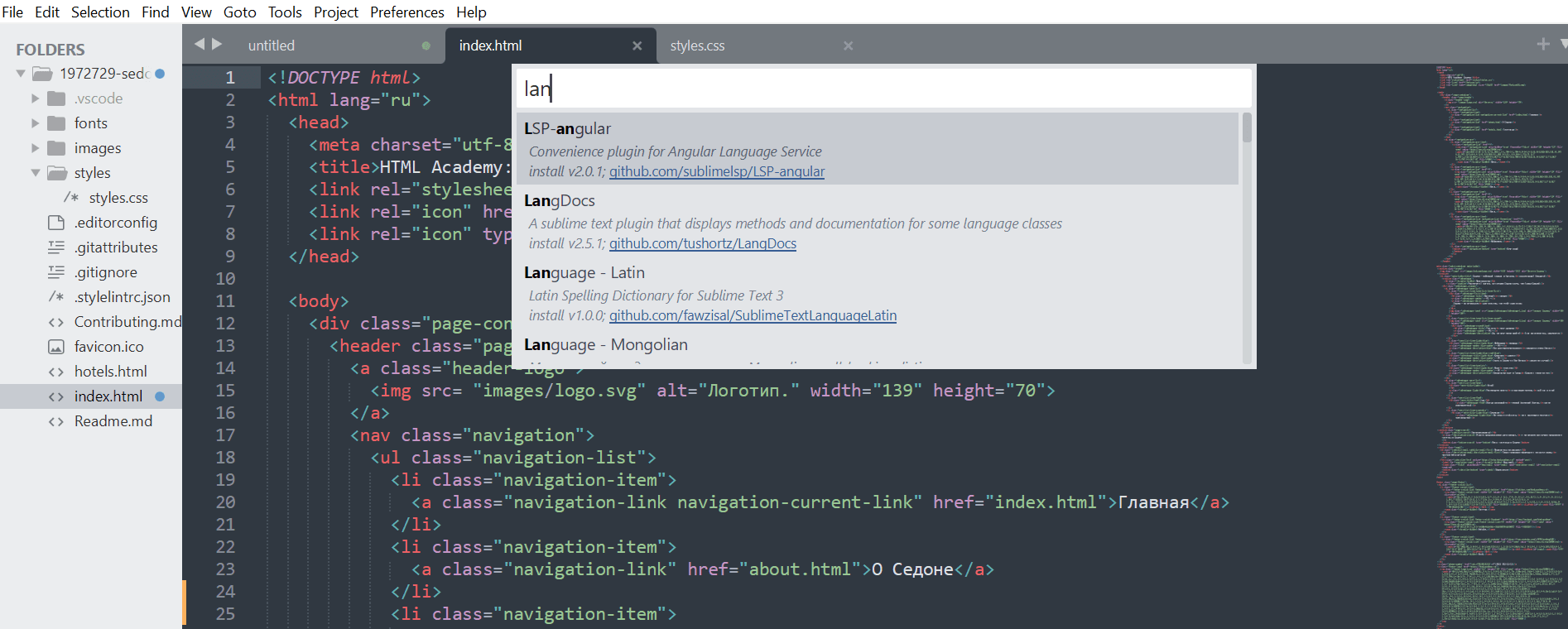Open the Help menu
Screen dimensions: 1568x629
(471, 12)
